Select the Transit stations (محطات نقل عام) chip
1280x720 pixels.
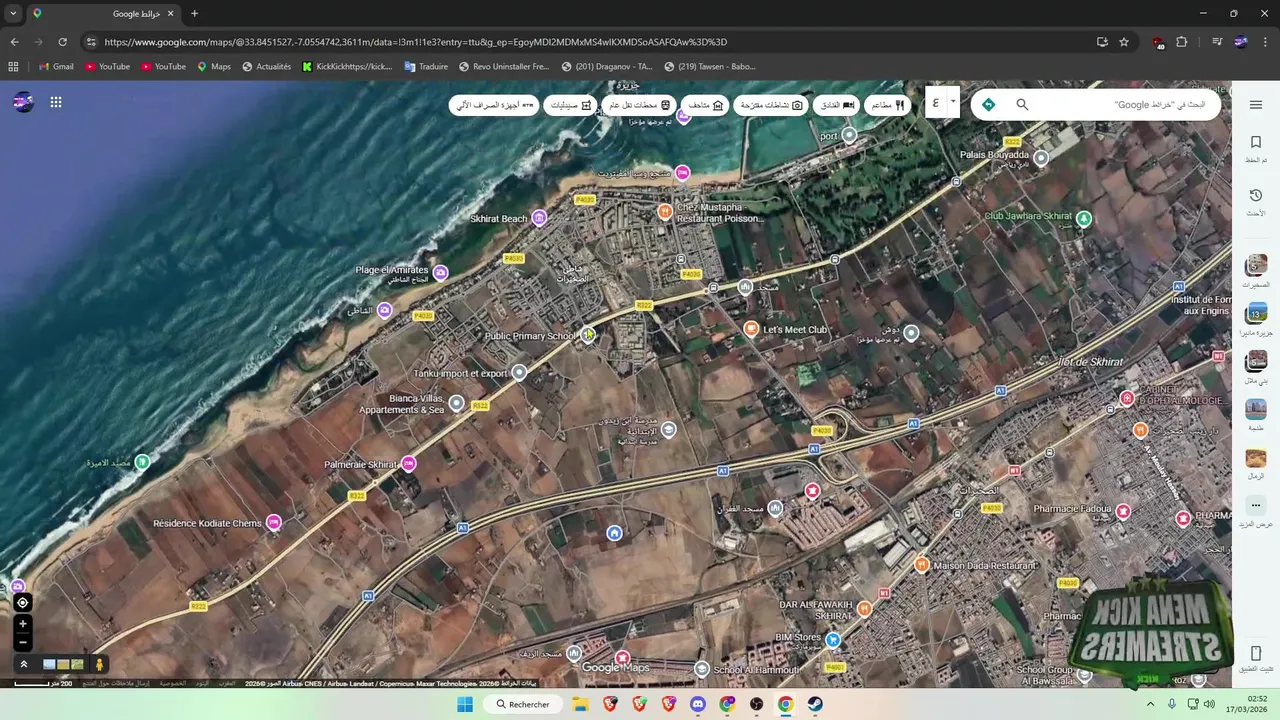pos(640,105)
